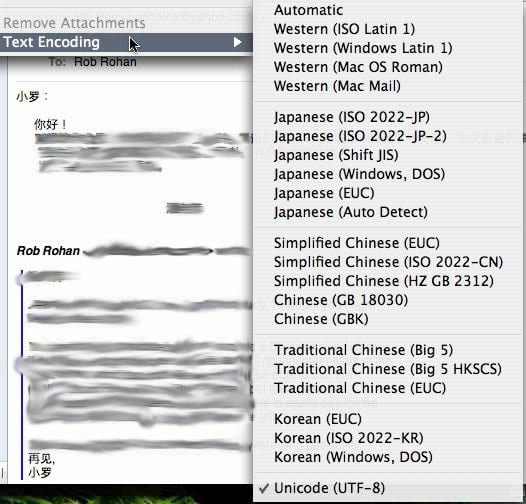This screenshot has height=504, width=526.
Task: Open the Text Encoding submenu arrow
Action: (x=238, y=42)
